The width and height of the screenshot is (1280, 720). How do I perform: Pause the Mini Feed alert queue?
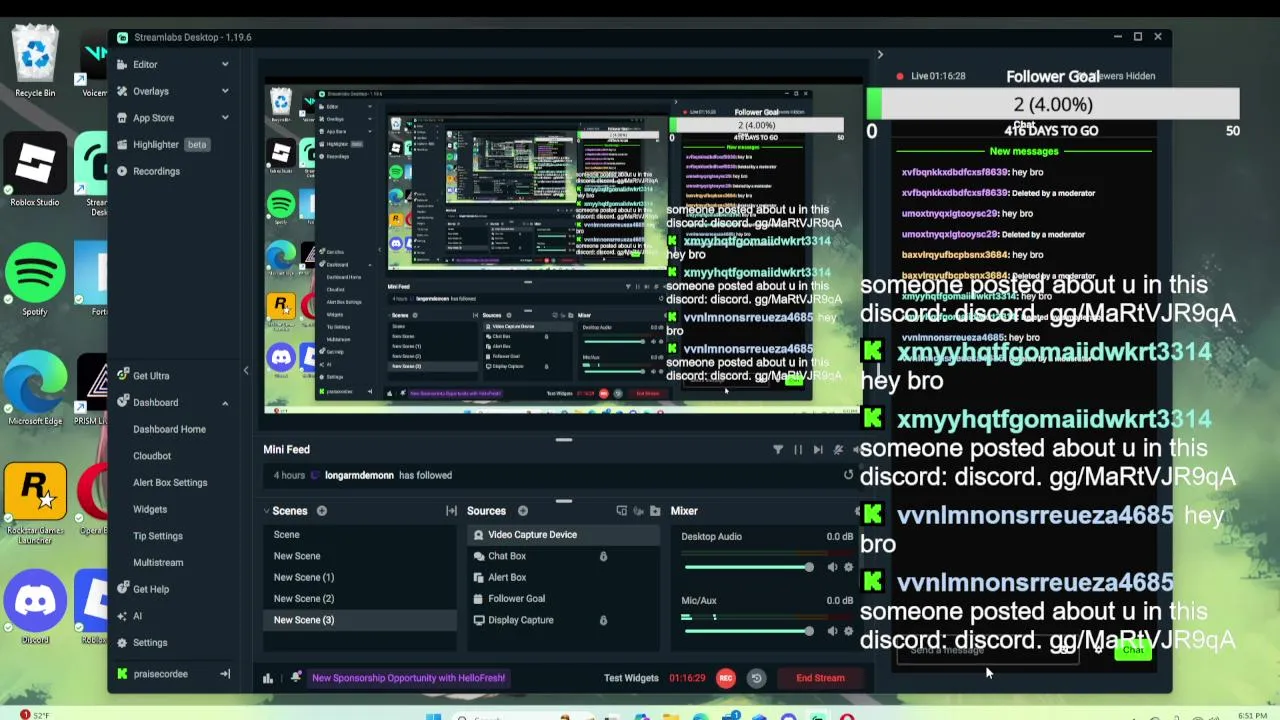tap(798, 450)
